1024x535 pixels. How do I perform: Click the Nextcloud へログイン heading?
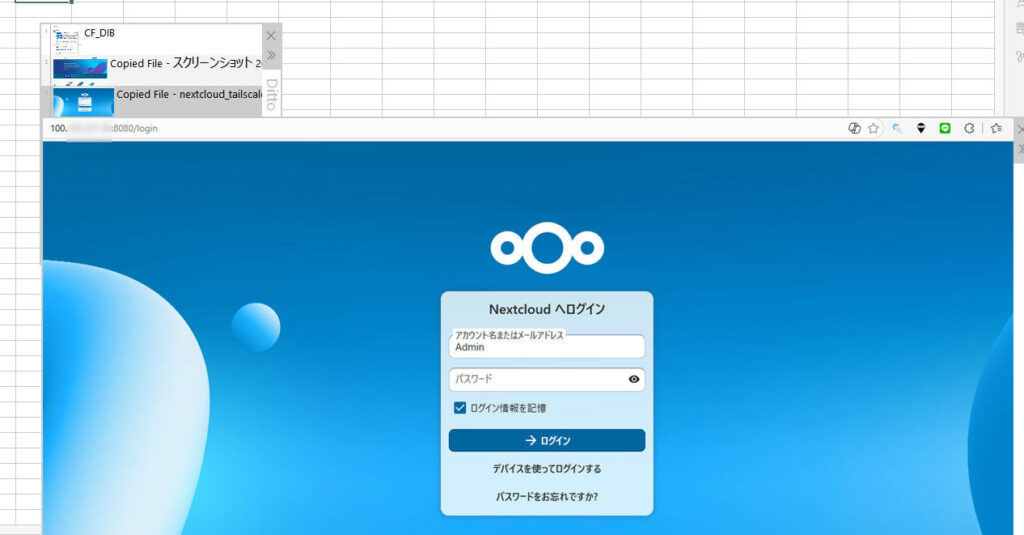pos(547,309)
